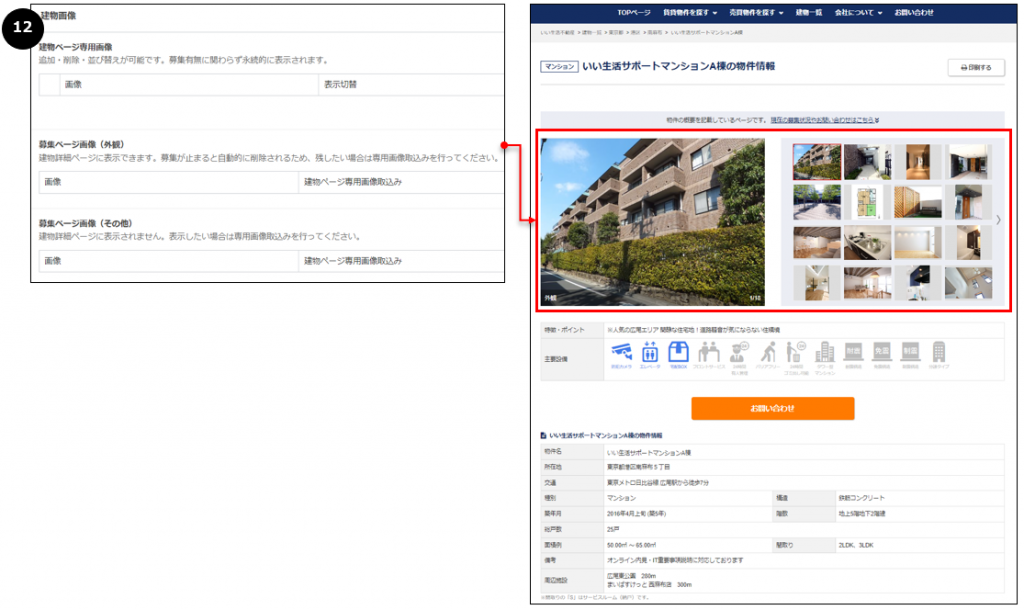
Task: Click the large building exterior main photo
Action: pos(652,221)
